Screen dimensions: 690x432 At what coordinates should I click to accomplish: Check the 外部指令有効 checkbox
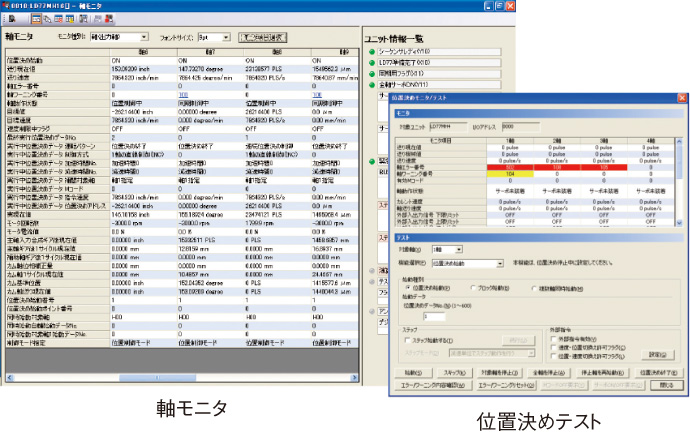(553, 338)
